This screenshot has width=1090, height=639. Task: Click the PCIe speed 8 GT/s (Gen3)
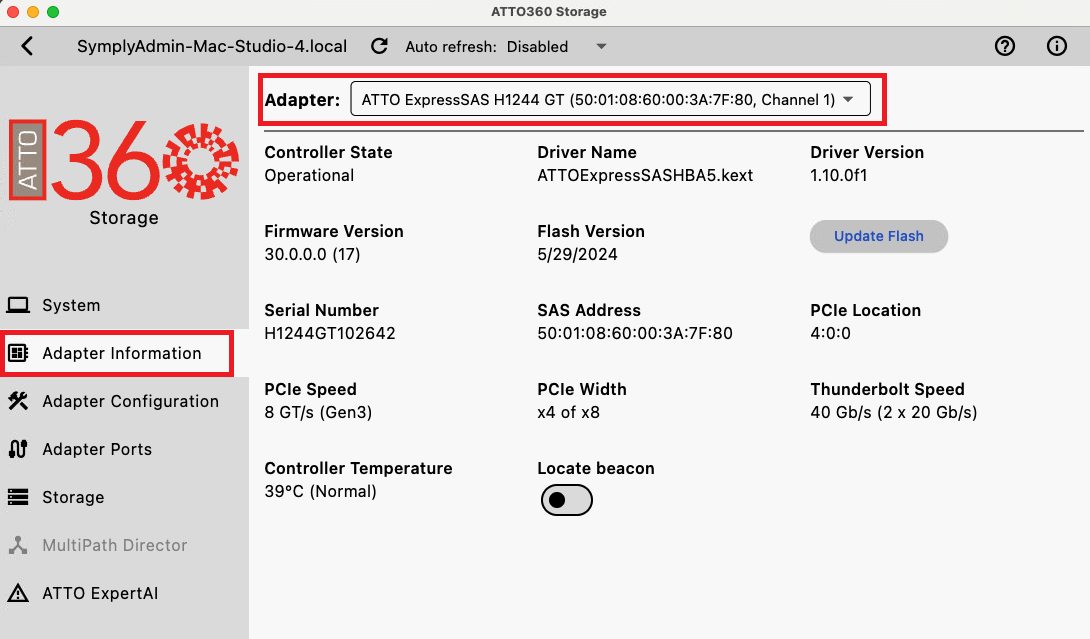coord(318,412)
